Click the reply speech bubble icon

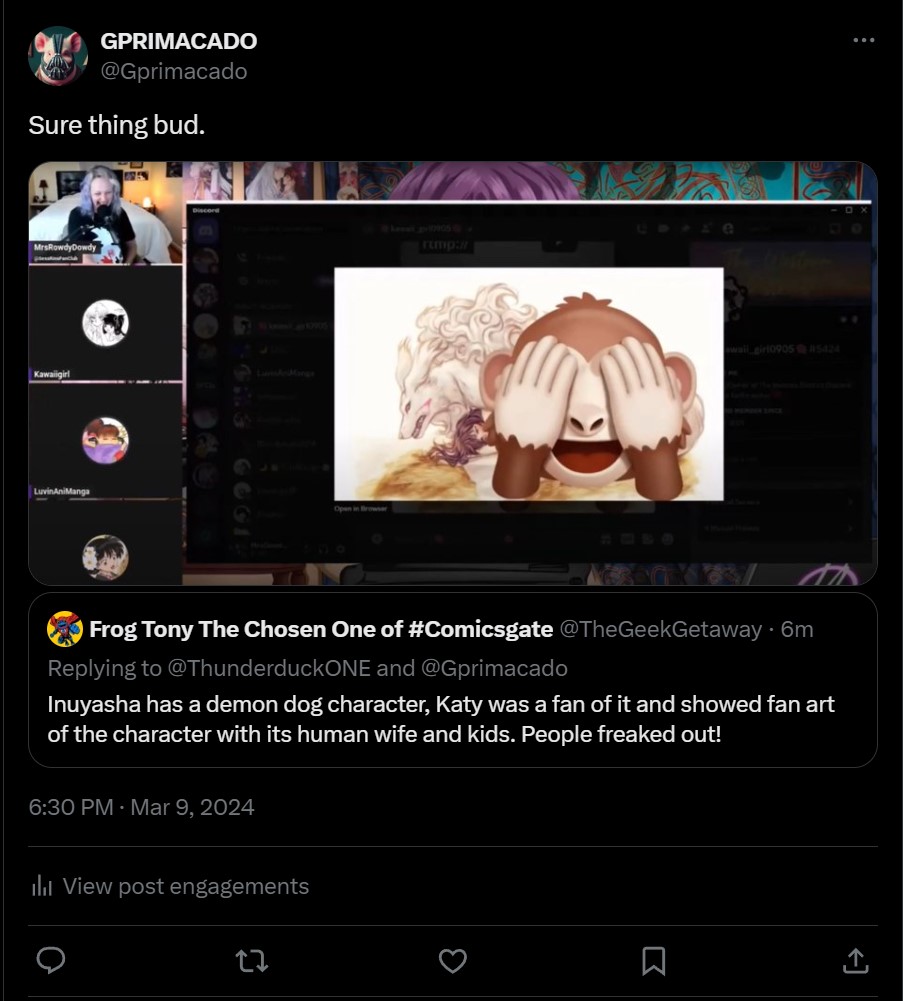51,960
